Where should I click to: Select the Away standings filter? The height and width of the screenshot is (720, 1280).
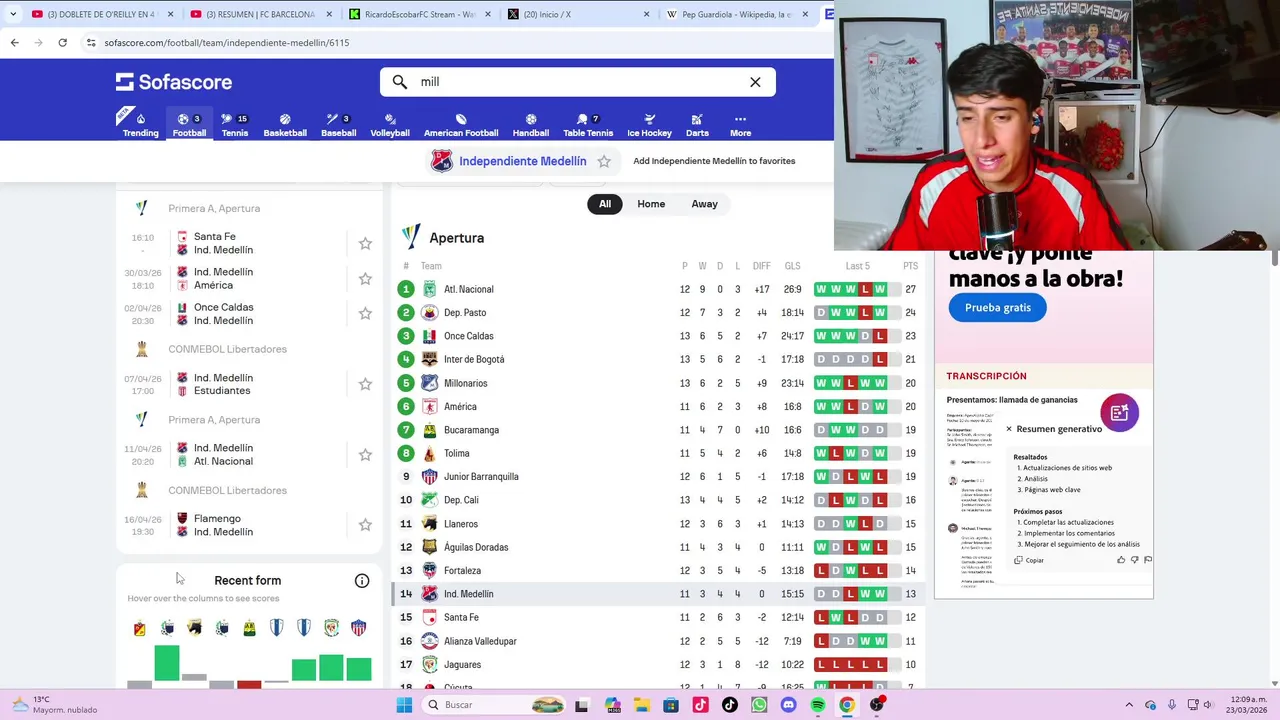pos(704,204)
